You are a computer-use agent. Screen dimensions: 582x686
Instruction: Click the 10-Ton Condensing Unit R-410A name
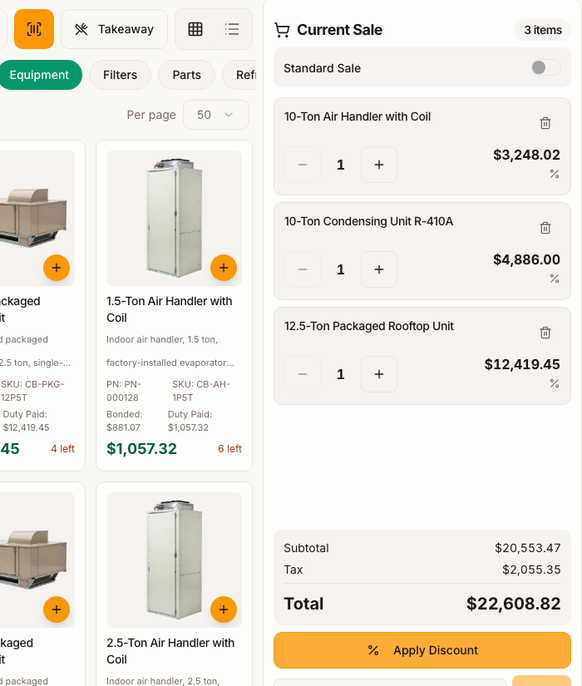point(368,221)
